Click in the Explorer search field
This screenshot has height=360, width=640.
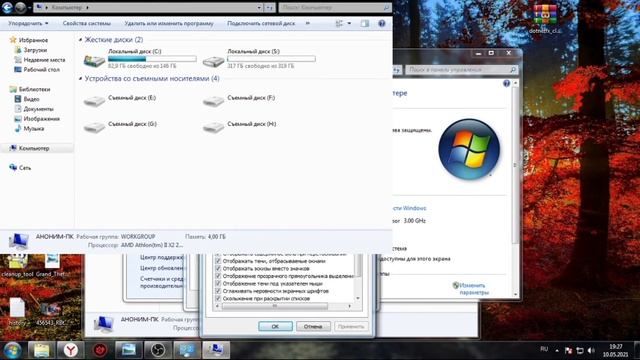335,7
